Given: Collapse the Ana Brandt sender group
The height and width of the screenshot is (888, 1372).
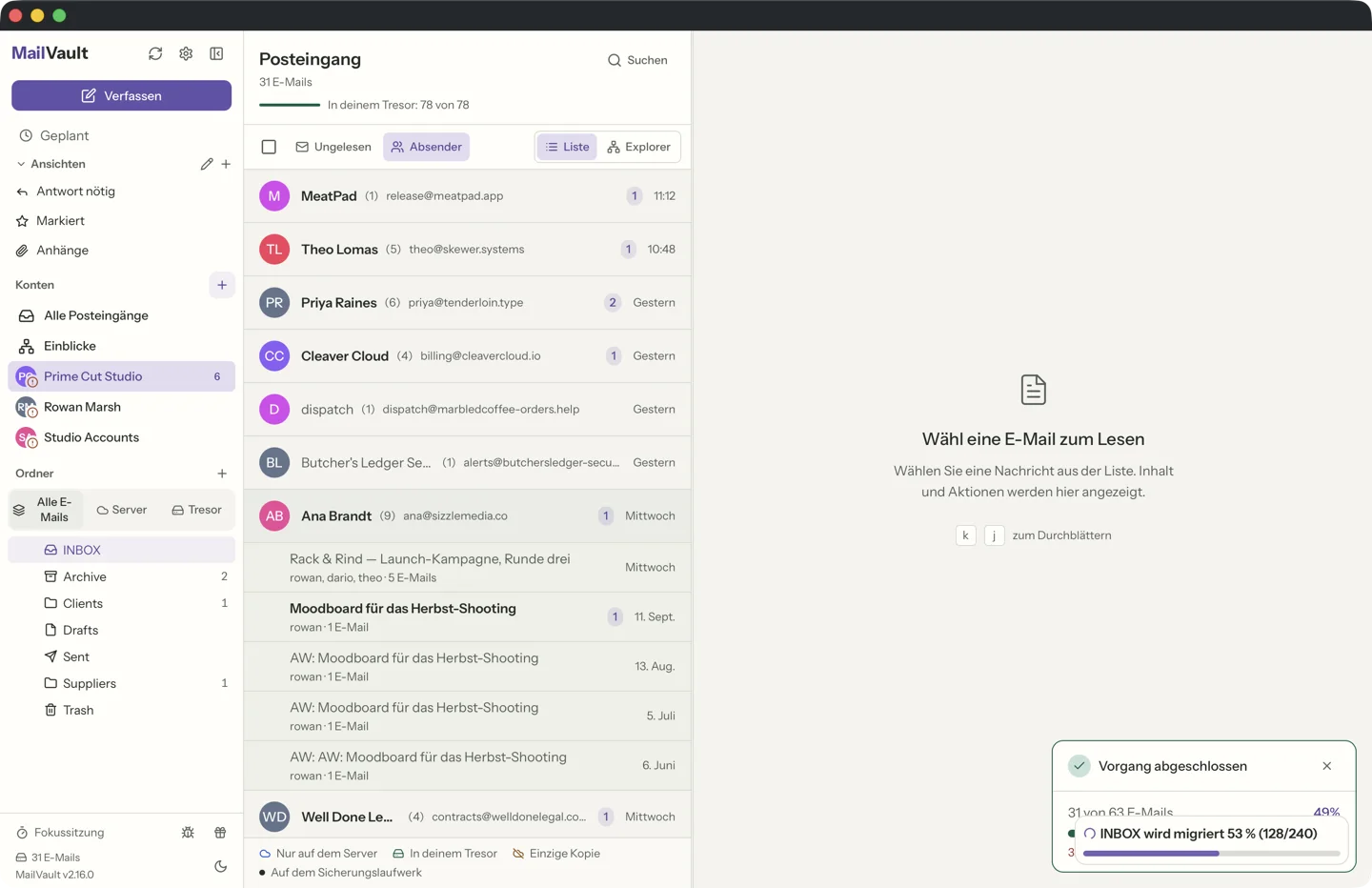Looking at the screenshot, I should [x=467, y=516].
